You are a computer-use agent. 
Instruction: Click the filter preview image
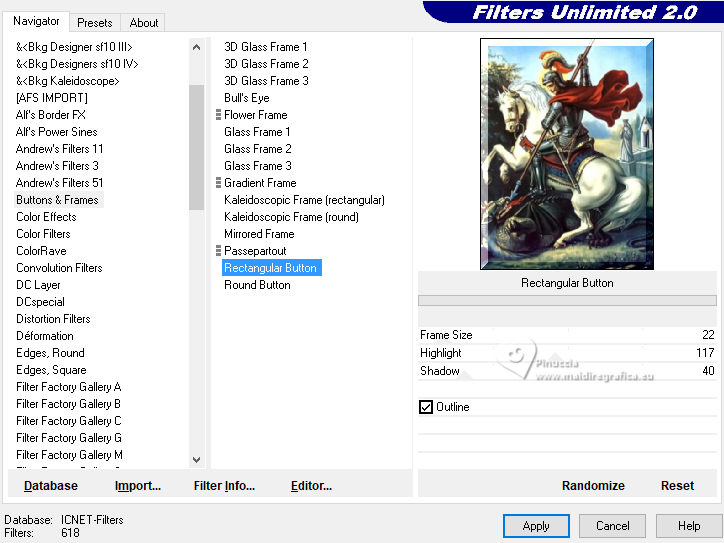(x=567, y=154)
